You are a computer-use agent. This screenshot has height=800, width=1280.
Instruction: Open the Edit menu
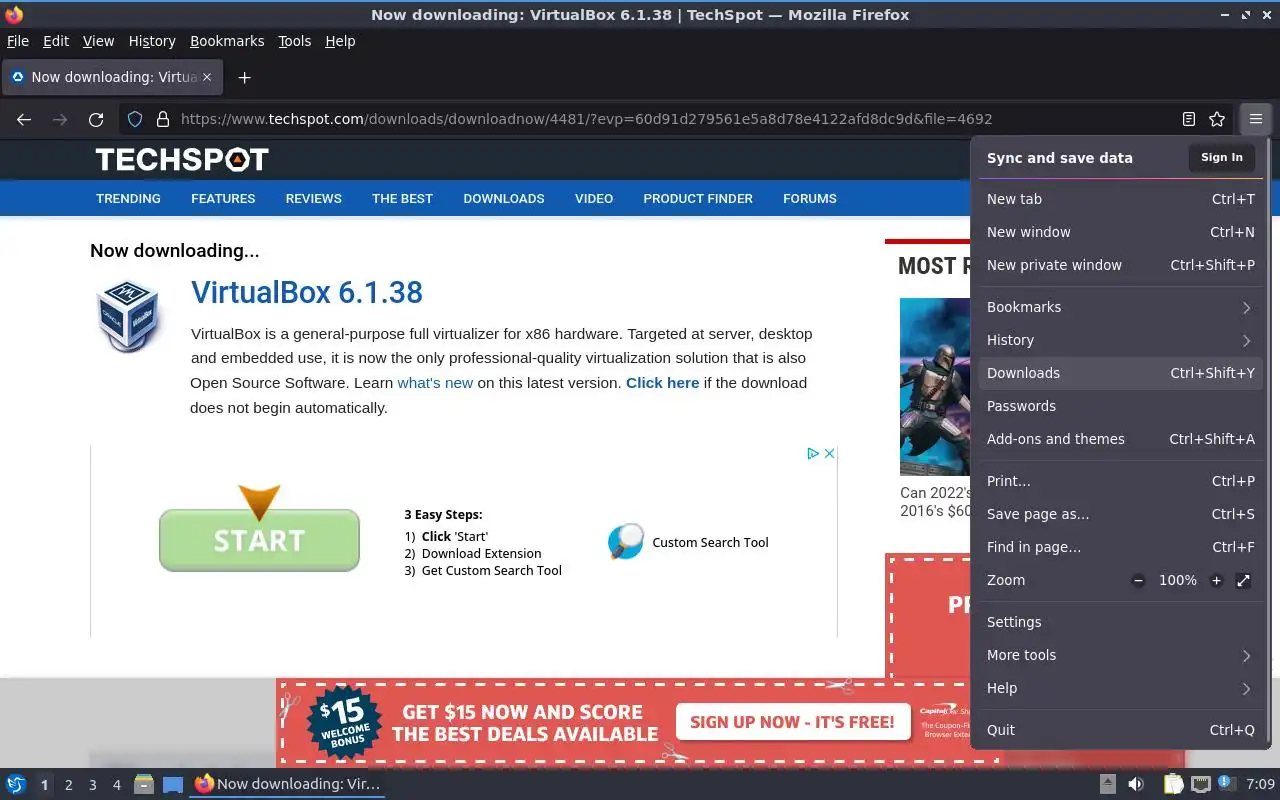click(56, 41)
